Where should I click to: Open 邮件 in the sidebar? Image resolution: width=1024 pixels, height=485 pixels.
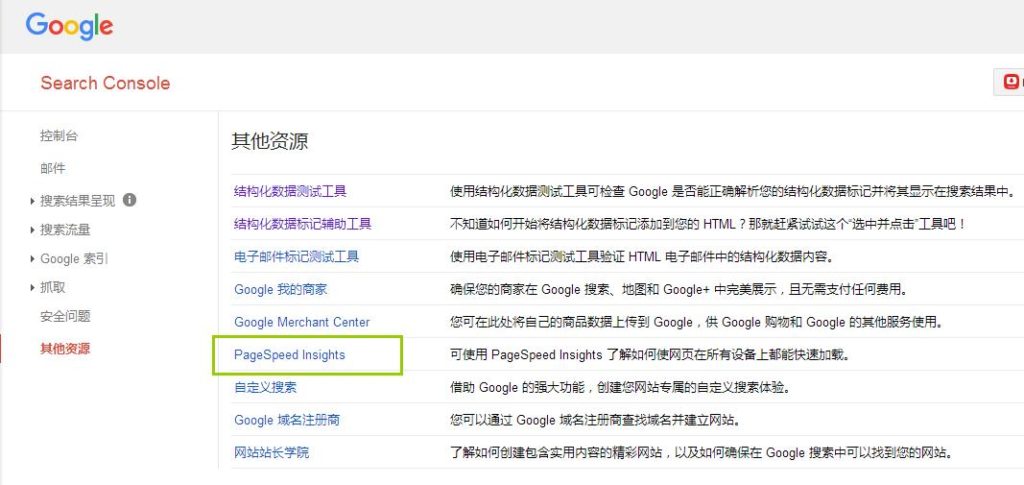pos(53,168)
